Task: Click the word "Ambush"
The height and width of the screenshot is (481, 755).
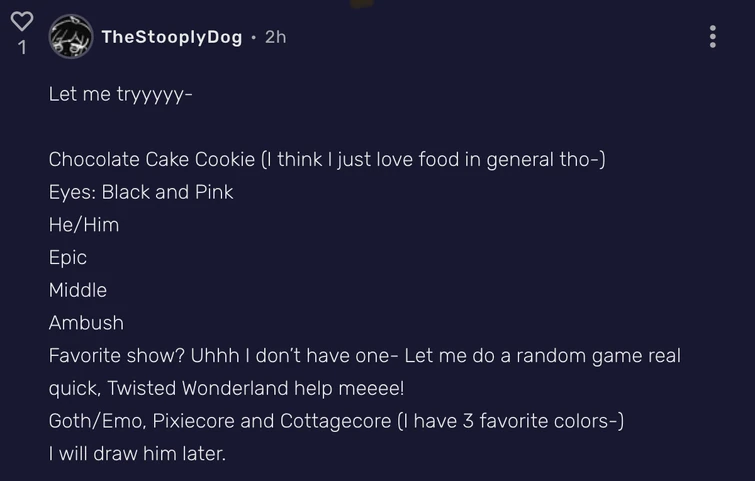Action: pos(86,323)
